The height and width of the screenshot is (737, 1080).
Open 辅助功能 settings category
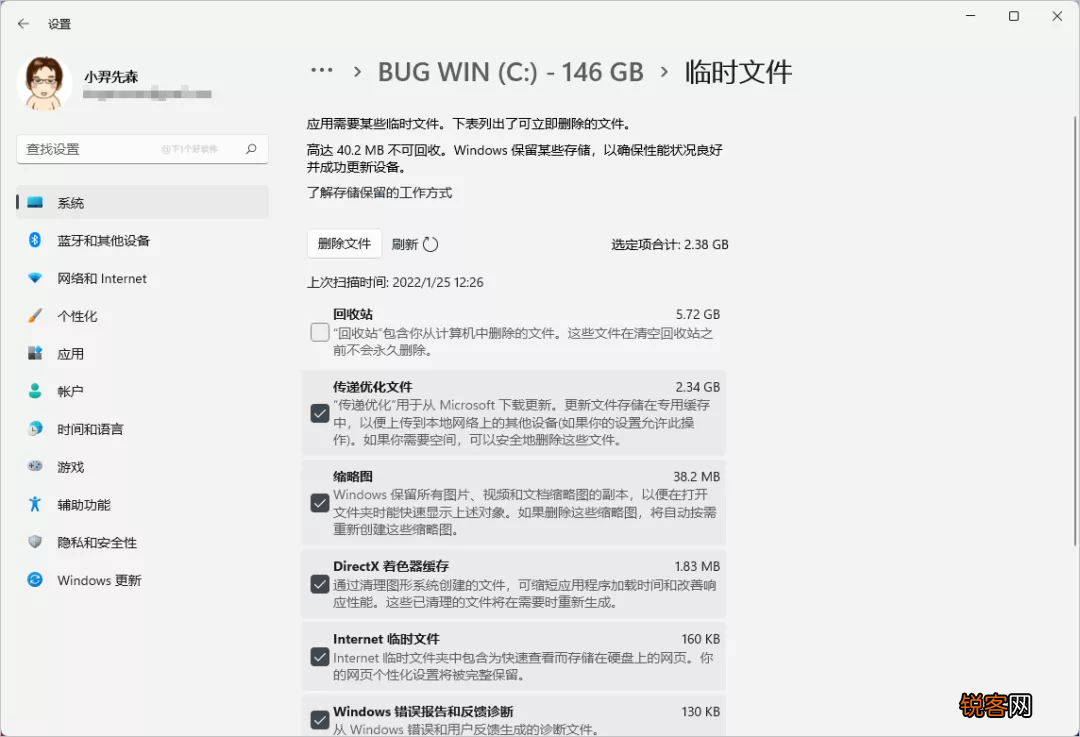pyautogui.click(x=143, y=505)
